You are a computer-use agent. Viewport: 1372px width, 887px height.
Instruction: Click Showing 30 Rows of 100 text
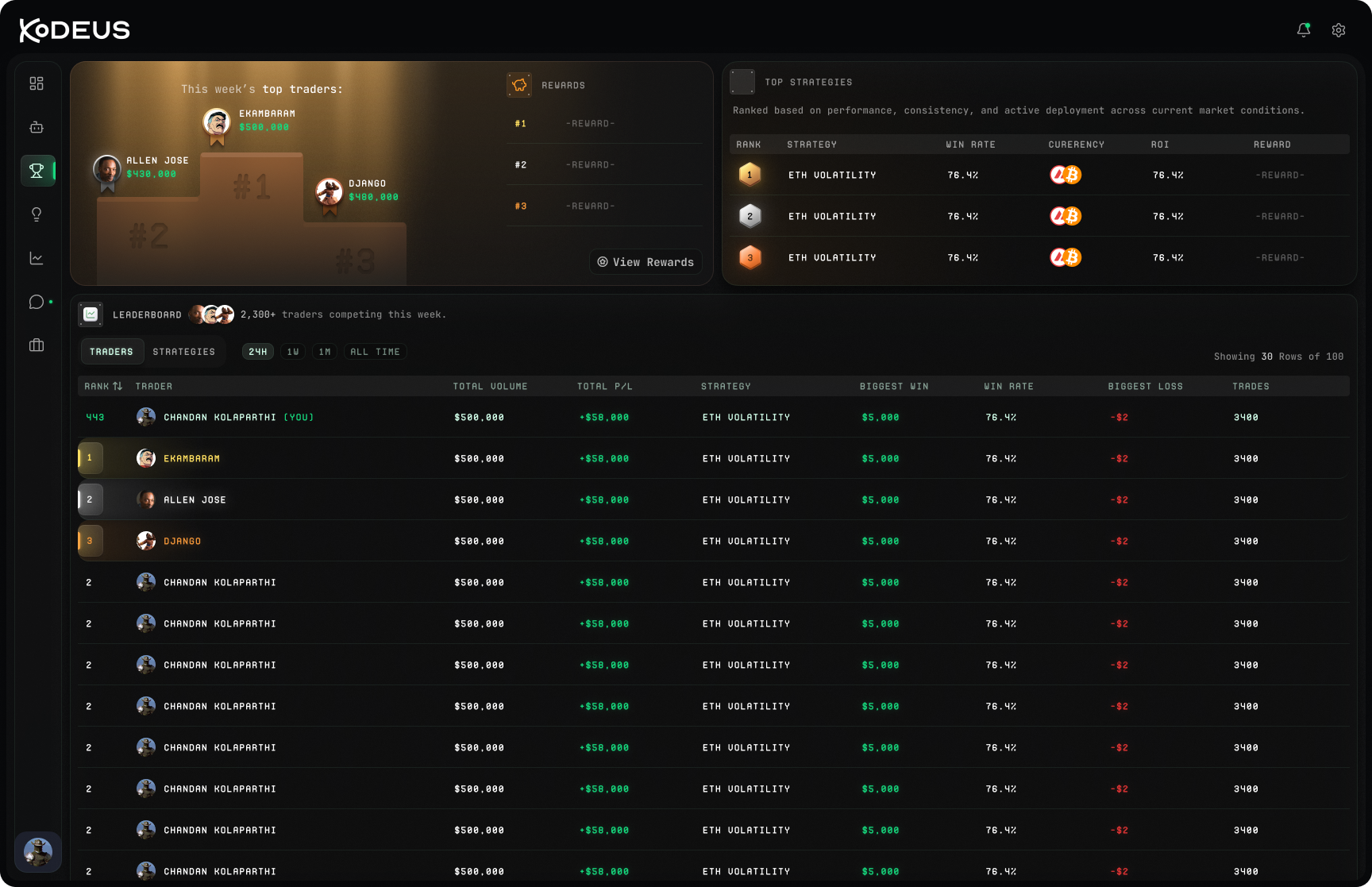[1278, 357]
